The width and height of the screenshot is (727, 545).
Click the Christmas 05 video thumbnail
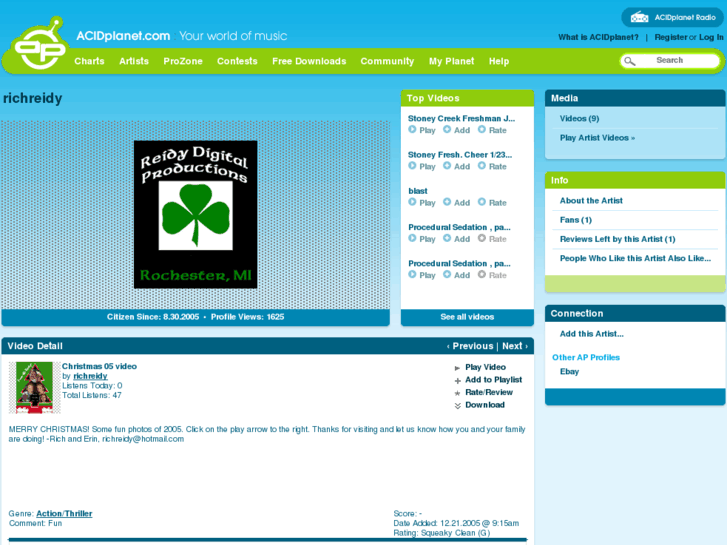[x=34, y=388]
